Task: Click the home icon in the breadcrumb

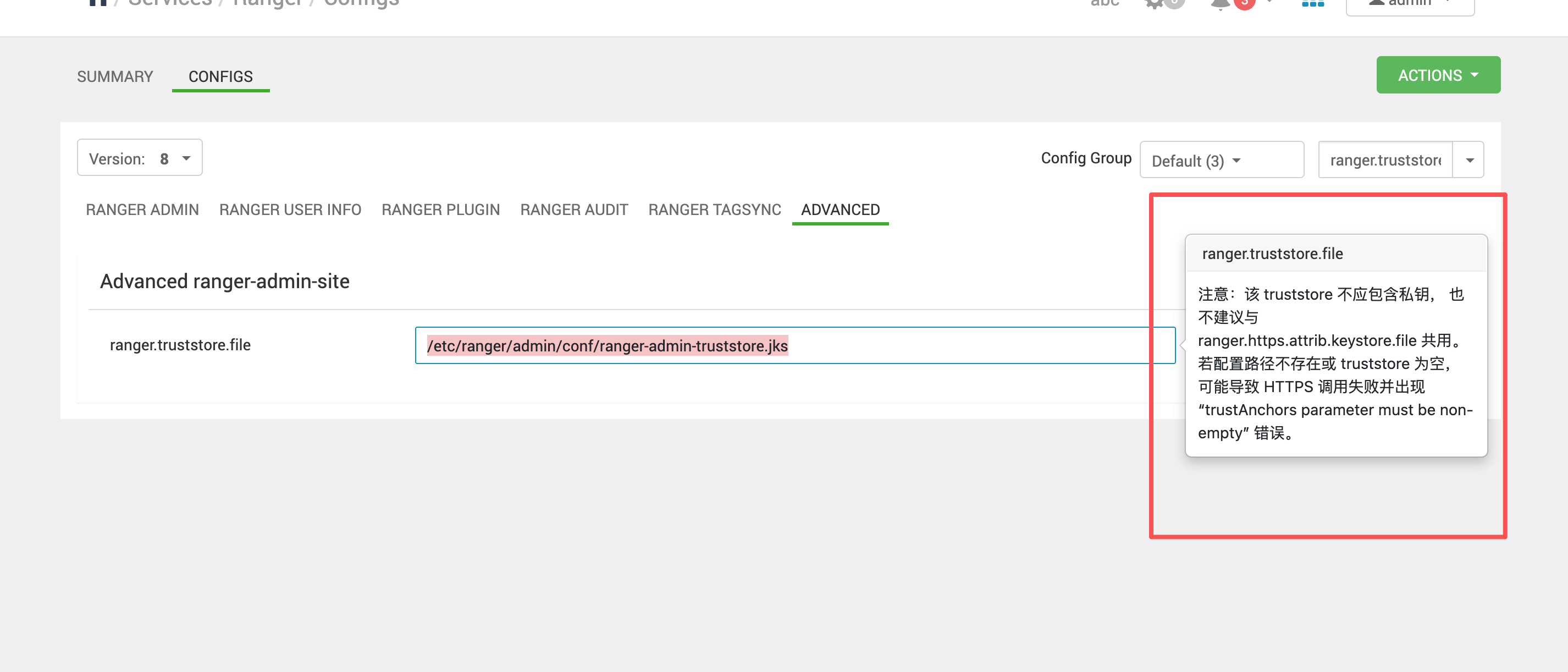Action: pos(97,2)
